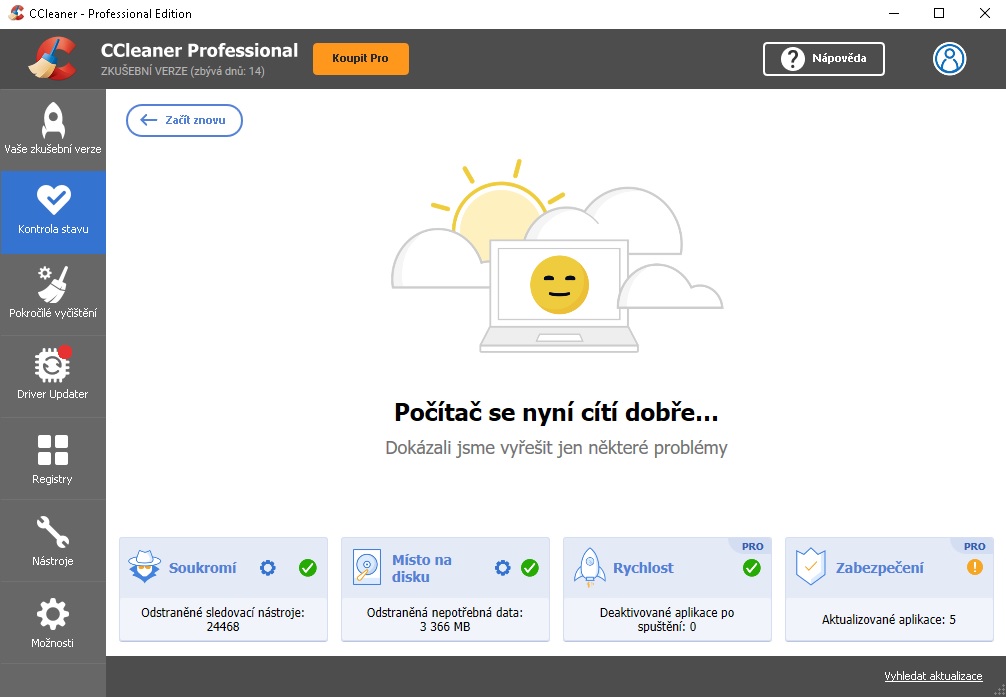Click Deaktivované aplikace po spuštění: 0
1006x697 pixels.
(x=667, y=619)
